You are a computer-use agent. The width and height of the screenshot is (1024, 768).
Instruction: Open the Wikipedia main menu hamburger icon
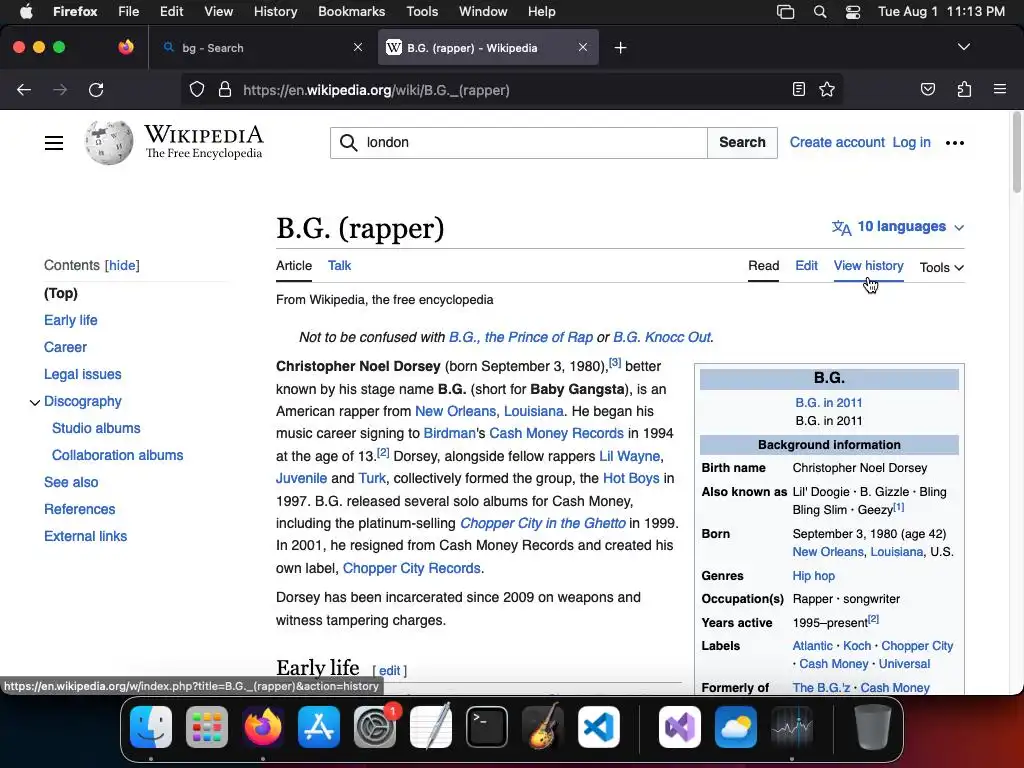coord(54,143)
